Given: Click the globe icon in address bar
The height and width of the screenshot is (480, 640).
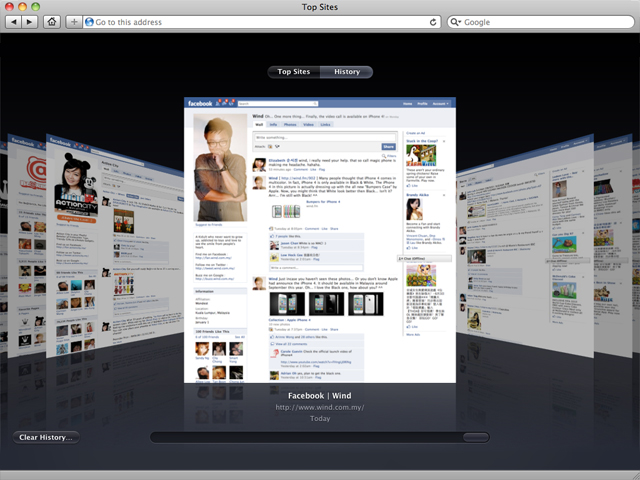Looking at the screenshot, I should (x=89, y=22).
